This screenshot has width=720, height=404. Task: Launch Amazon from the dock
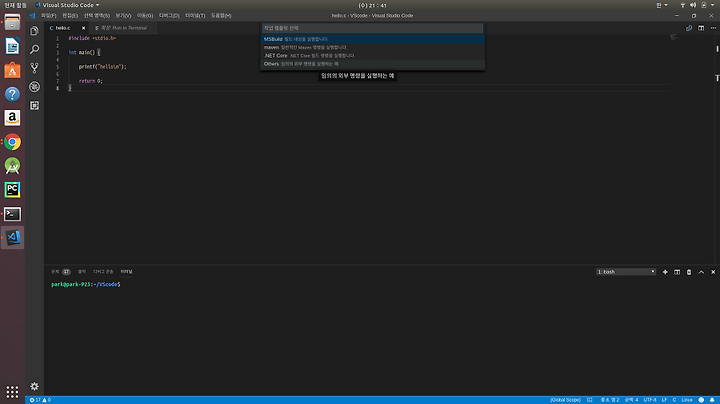(12, 118)
